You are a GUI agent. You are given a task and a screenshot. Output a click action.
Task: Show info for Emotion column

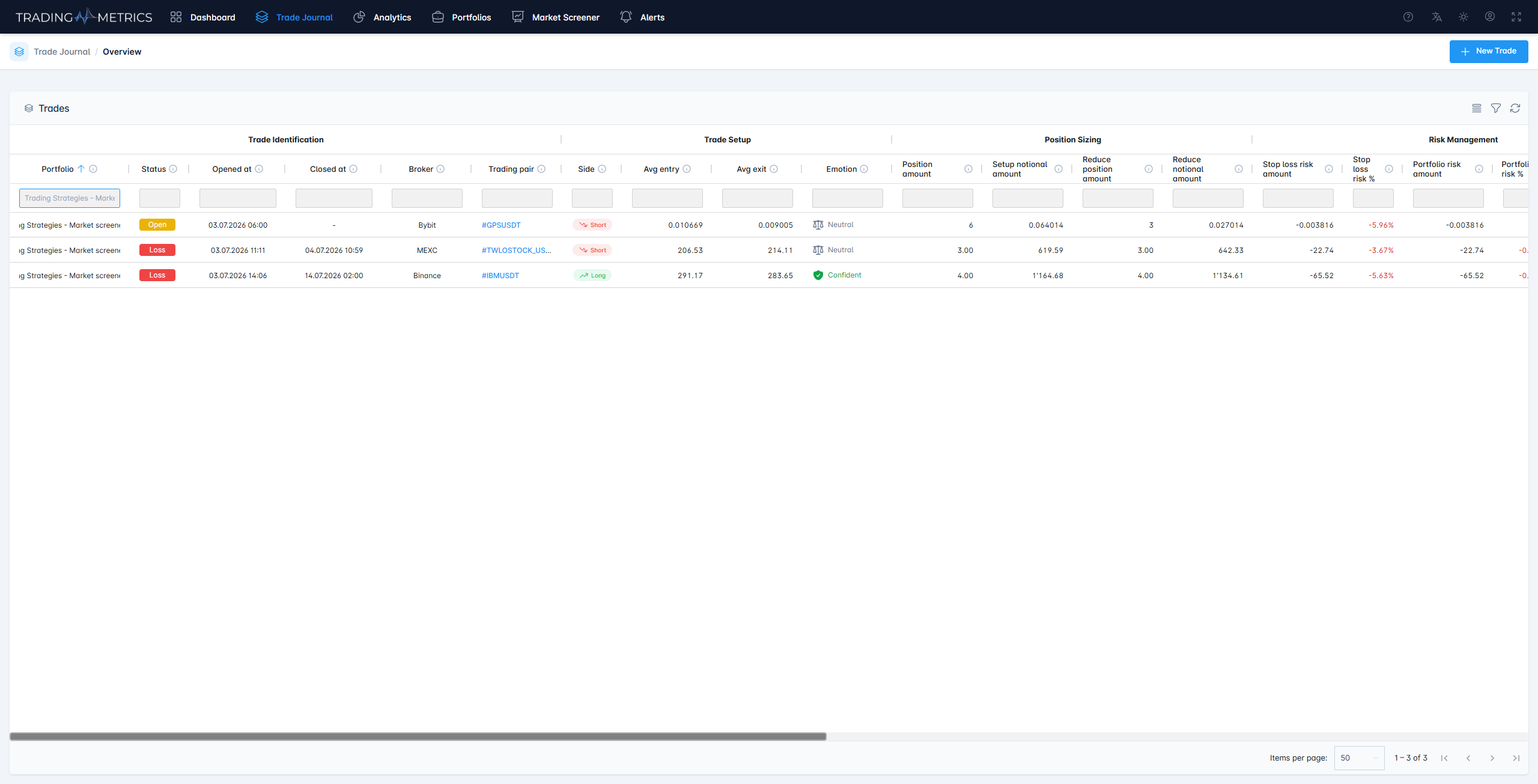point(864,169)
